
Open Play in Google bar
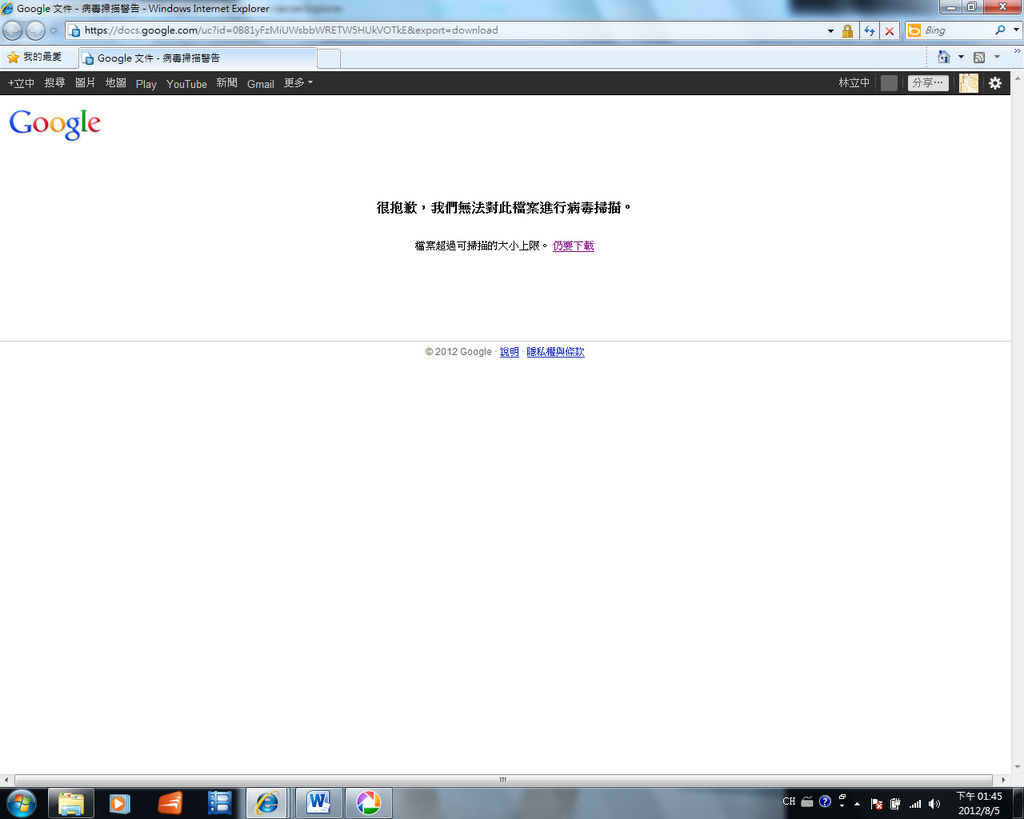click(146, 84)
